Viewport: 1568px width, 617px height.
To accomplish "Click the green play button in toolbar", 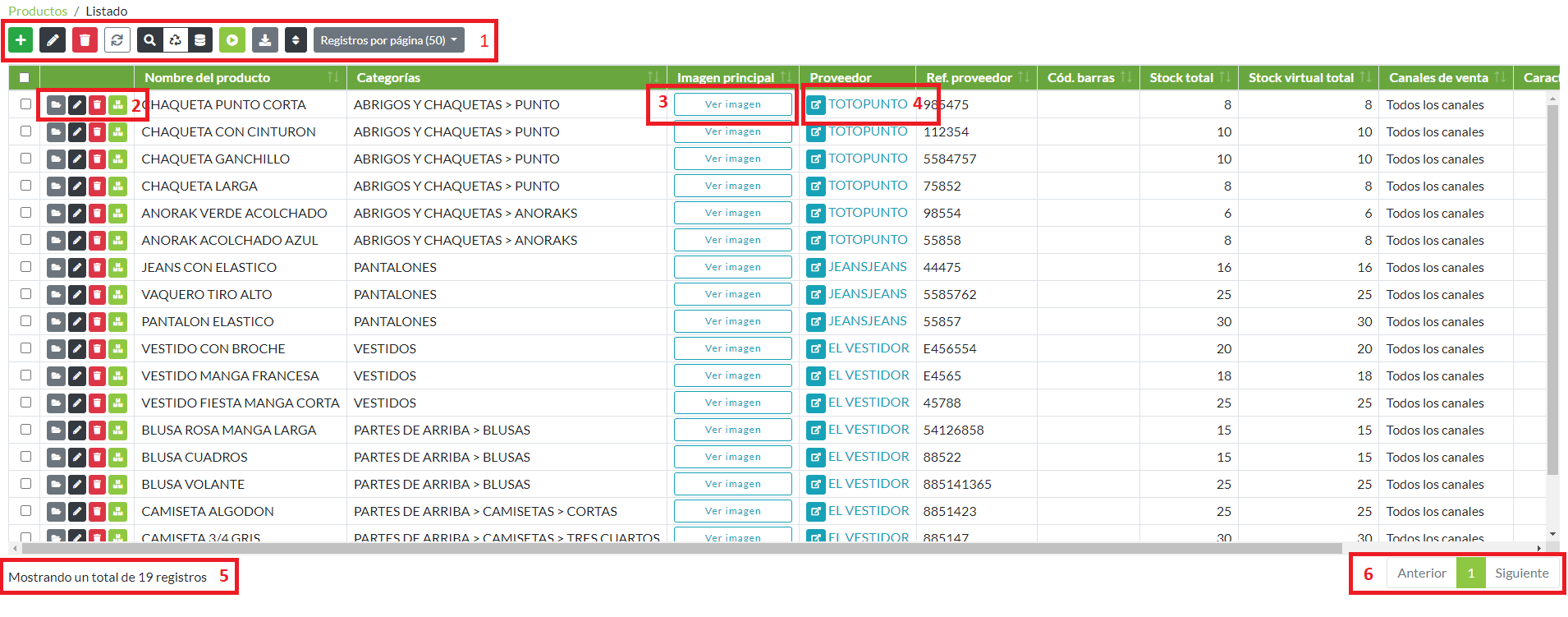I will (x=232, y=40).
